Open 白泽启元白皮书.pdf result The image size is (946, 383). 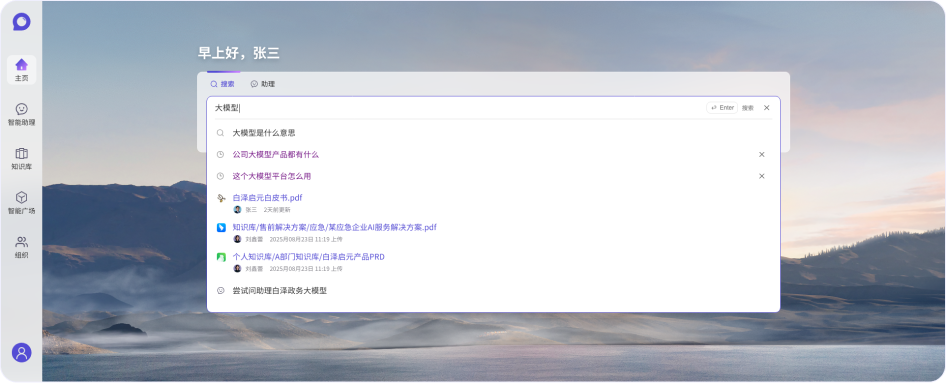[x=267, y=198]
